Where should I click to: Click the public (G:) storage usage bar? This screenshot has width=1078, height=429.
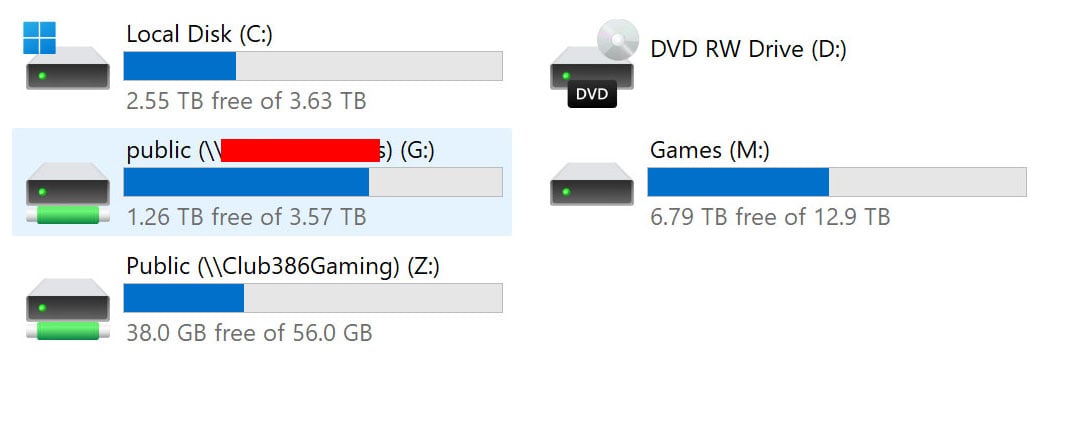click(312, 182)
